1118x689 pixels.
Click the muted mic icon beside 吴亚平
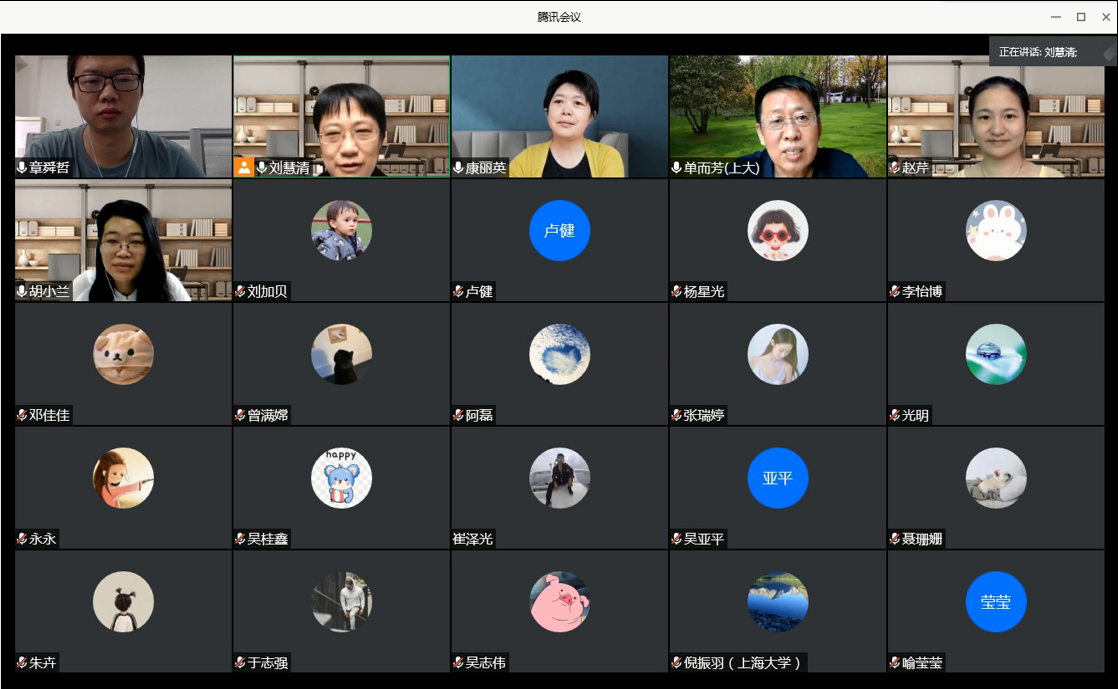[x=677, y=539]
